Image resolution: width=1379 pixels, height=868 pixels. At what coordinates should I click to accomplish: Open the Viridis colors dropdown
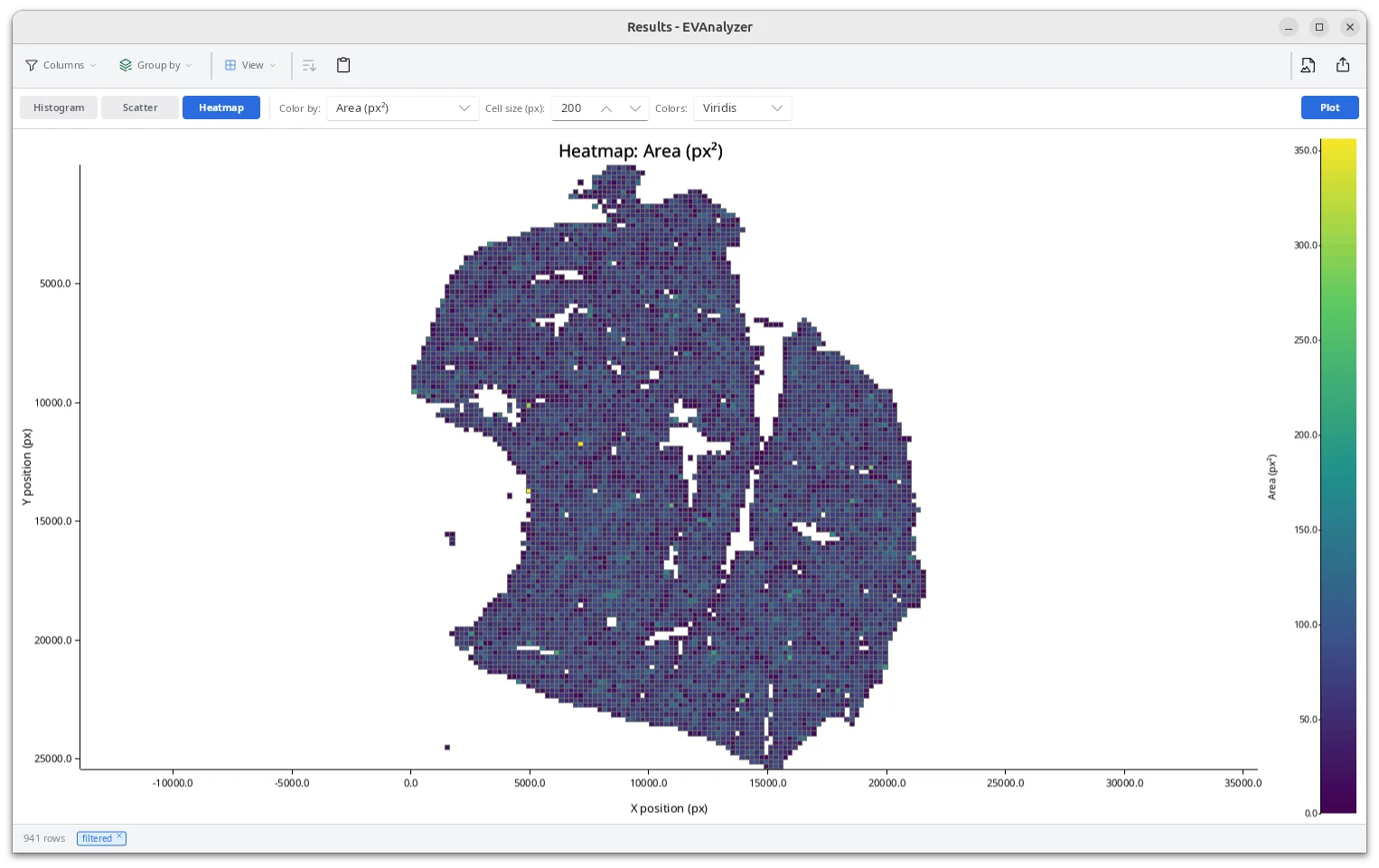[x=743, y=108]
